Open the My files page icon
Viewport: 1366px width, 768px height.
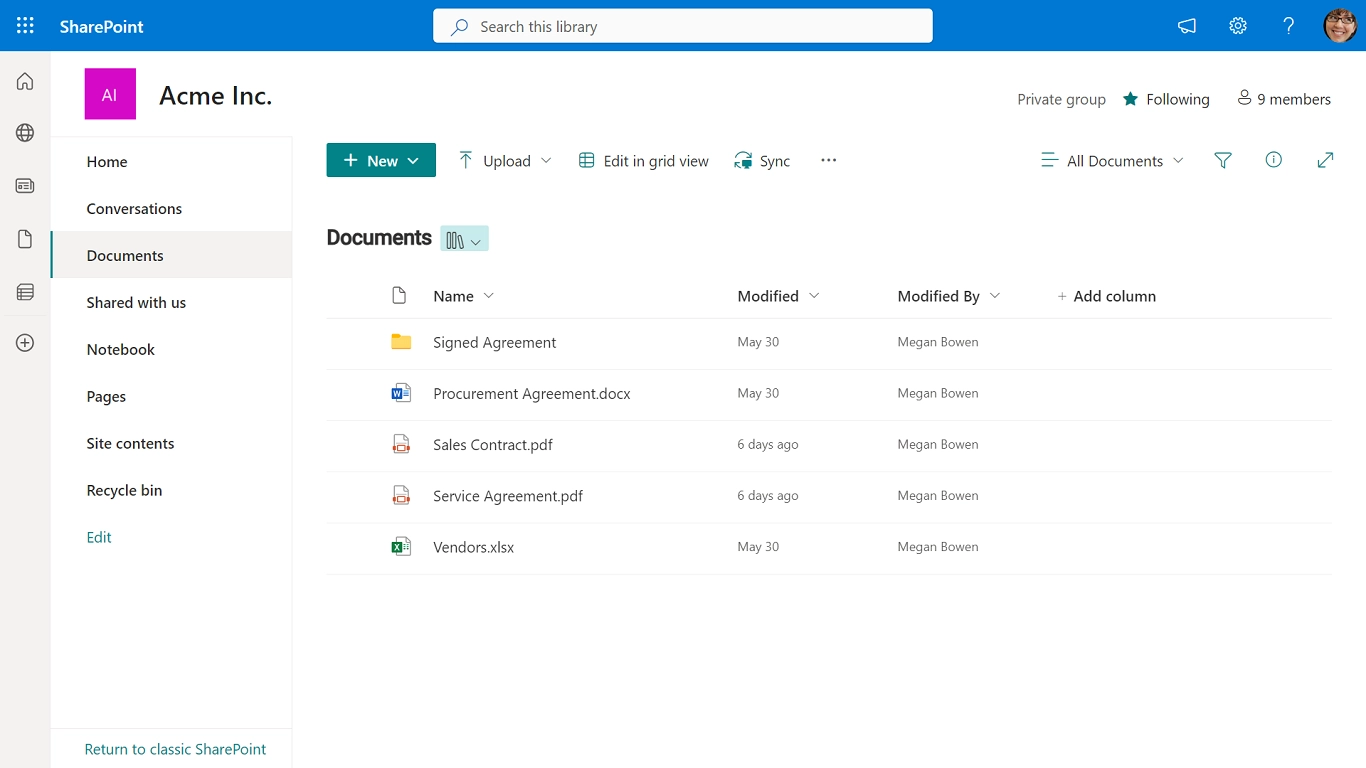pyautogui.click(x=25, y=239)
